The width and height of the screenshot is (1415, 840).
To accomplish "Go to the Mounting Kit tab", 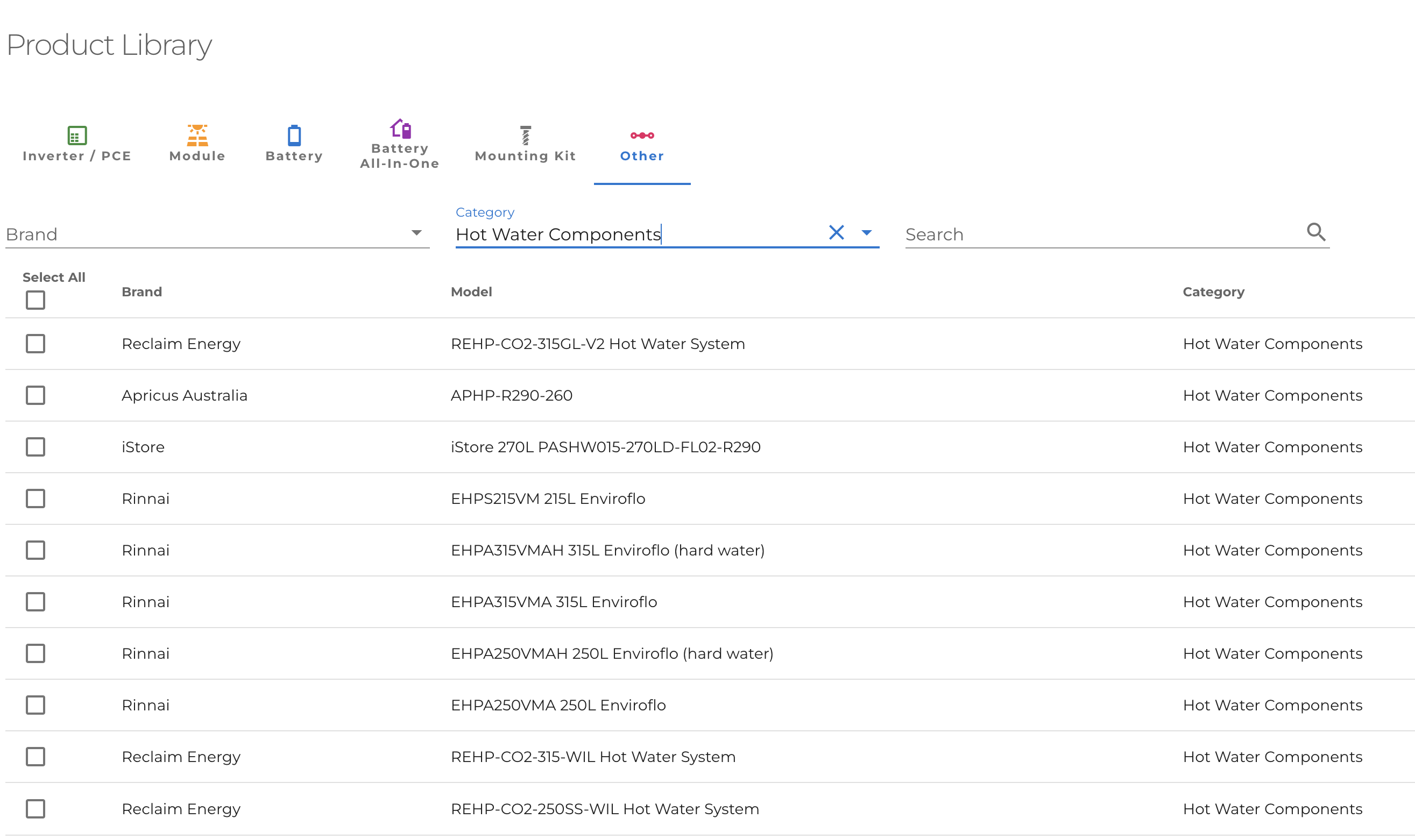I will coord(525,144).
